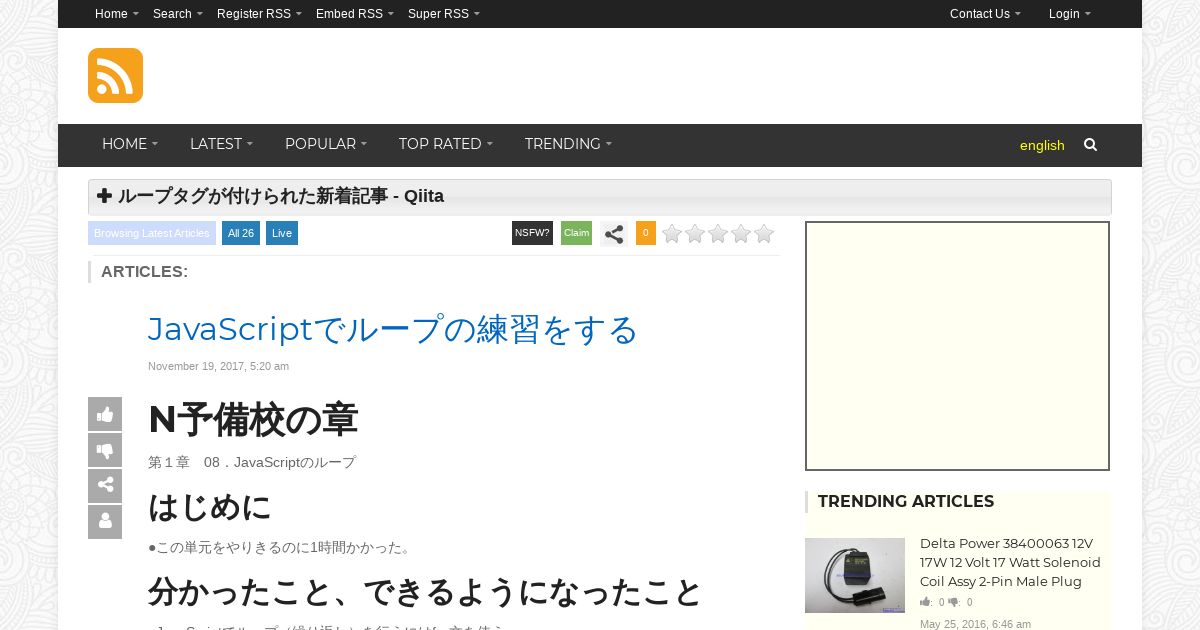Click the heading 分かったこと、できるようになったこと
This screenshot has width=1200, height=630.
tap(425, 592)
